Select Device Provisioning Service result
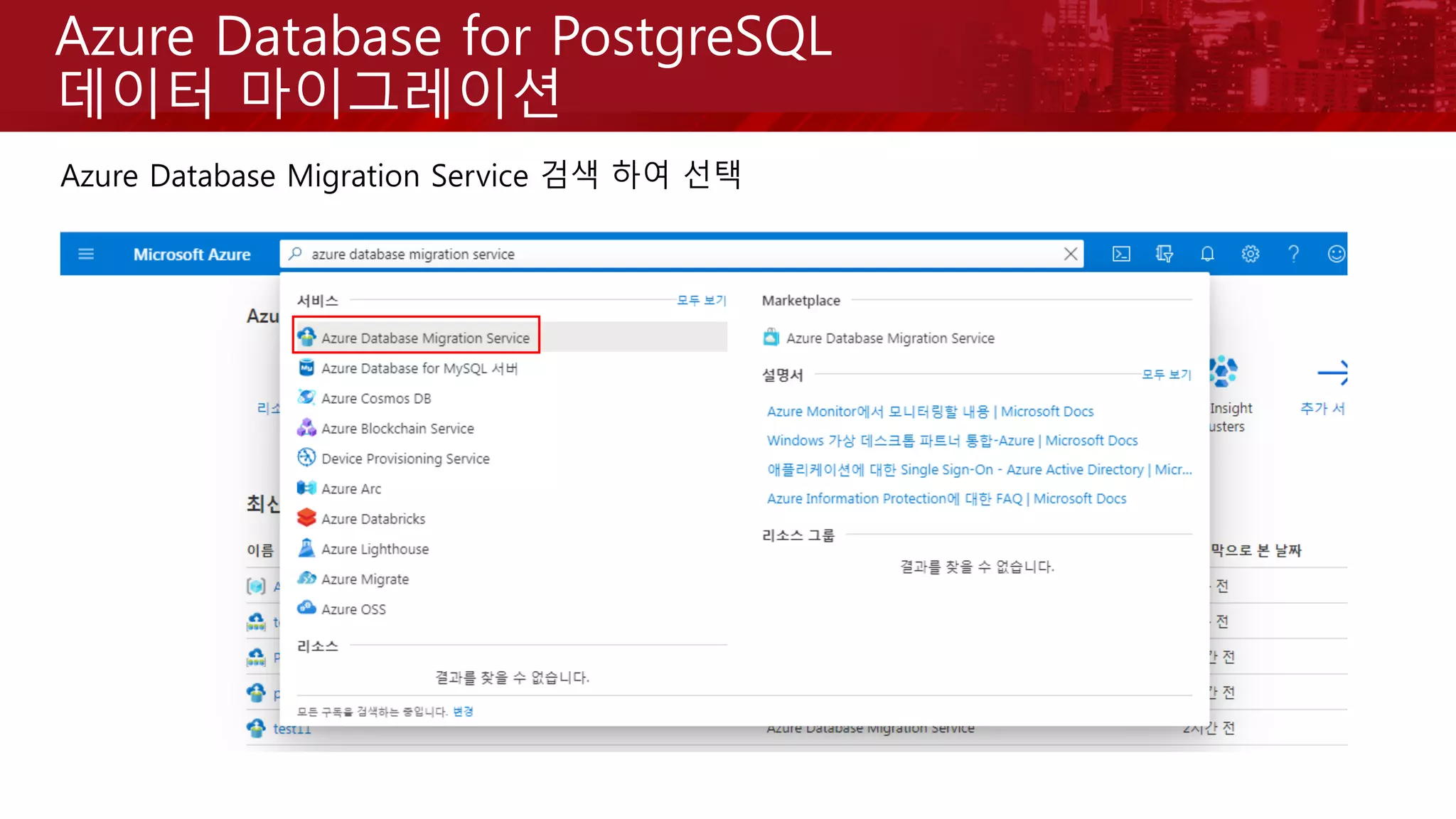The width and height of the screenshot is (1456, 819). [x=405, y=459]
